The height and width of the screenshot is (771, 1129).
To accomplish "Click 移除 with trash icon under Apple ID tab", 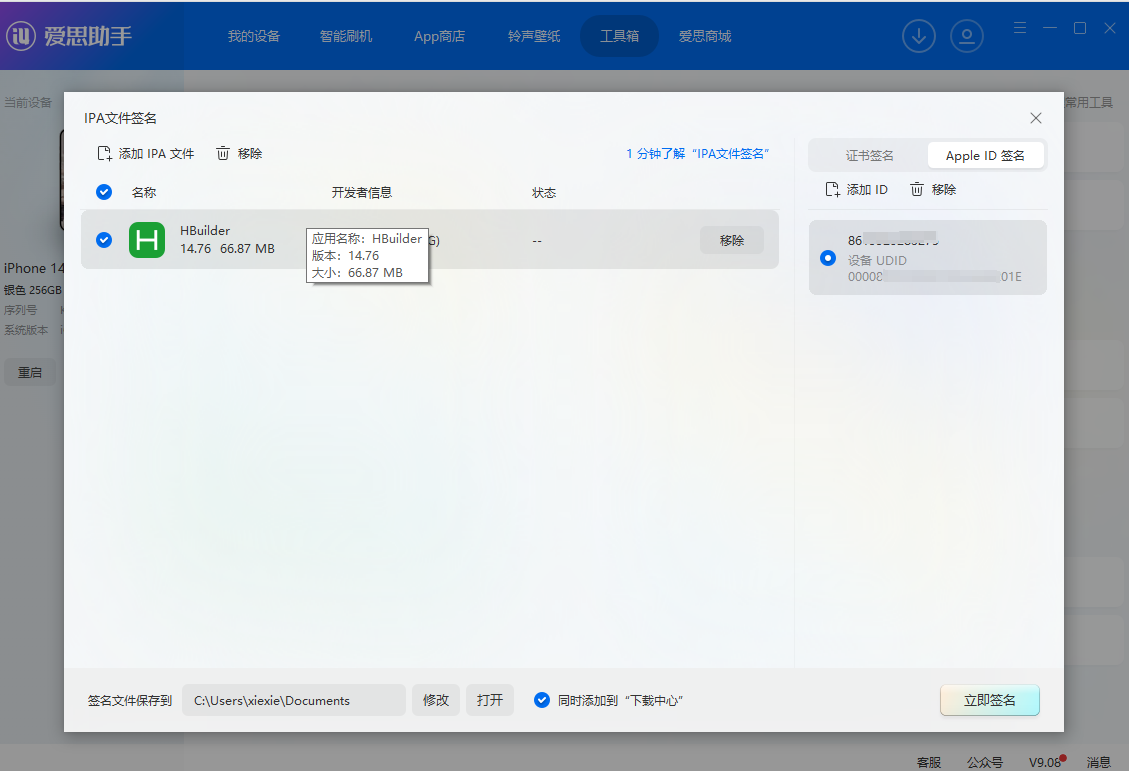I will (933, 189).
